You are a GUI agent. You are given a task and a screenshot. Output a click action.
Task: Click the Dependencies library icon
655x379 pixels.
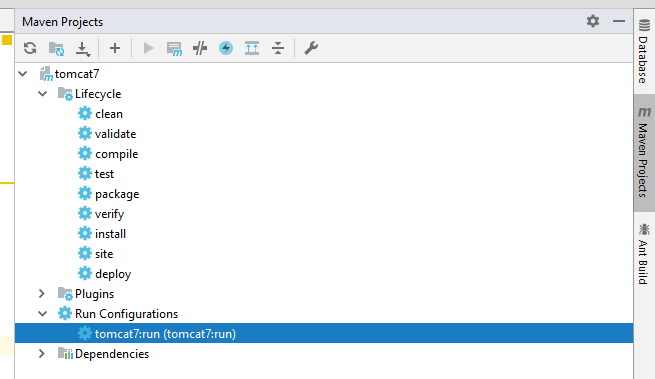[65, 354]
